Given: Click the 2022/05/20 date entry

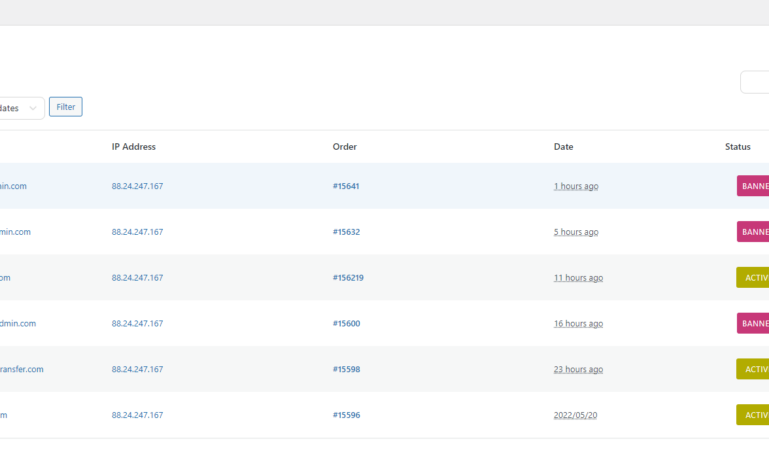Looking at the screenshot, I should 576,415.
